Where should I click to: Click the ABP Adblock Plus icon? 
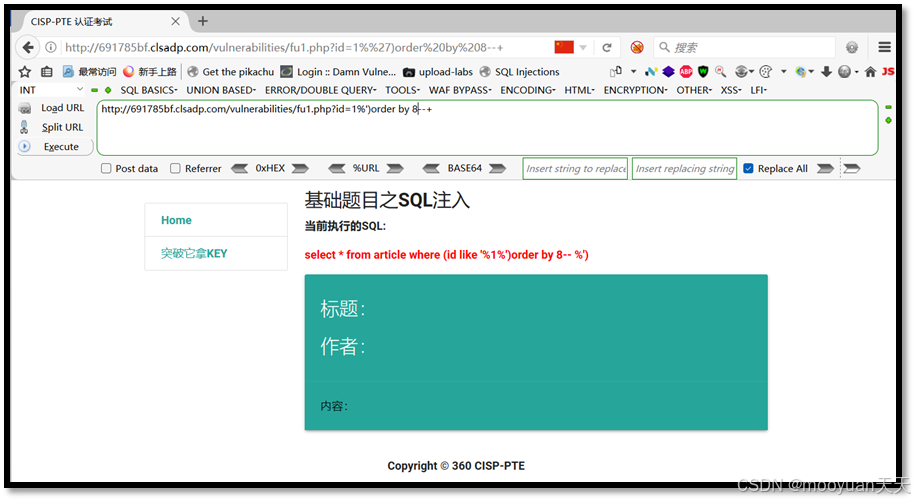tap(686, 72)
